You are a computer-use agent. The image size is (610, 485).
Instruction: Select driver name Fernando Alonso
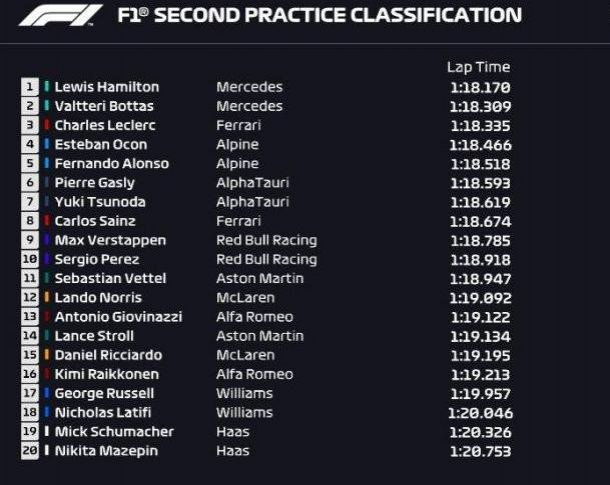112,163
